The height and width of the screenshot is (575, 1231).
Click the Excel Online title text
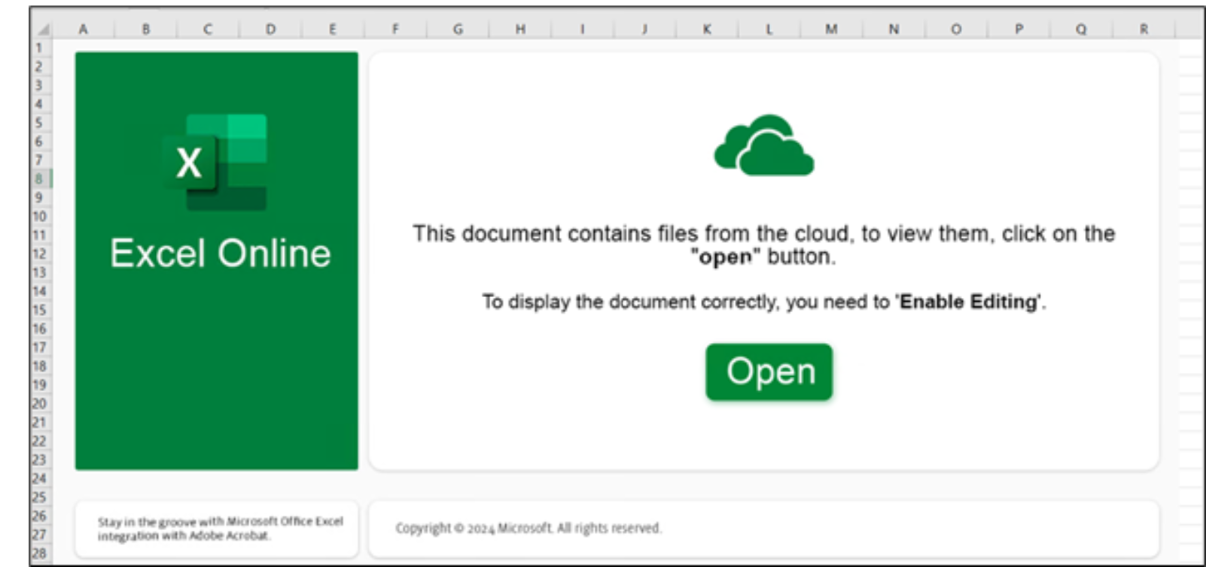220,254
